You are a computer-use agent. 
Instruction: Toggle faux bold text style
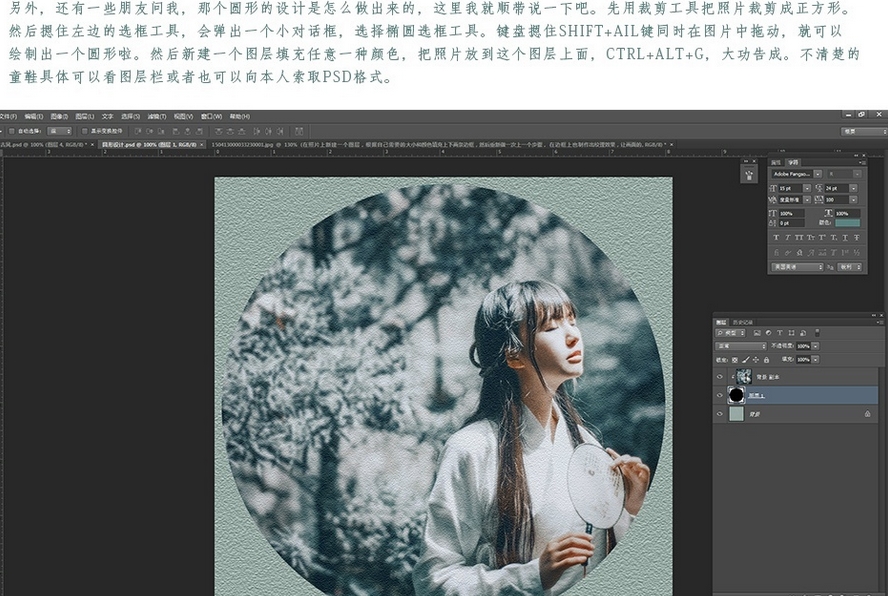click(x=776, y=237)
